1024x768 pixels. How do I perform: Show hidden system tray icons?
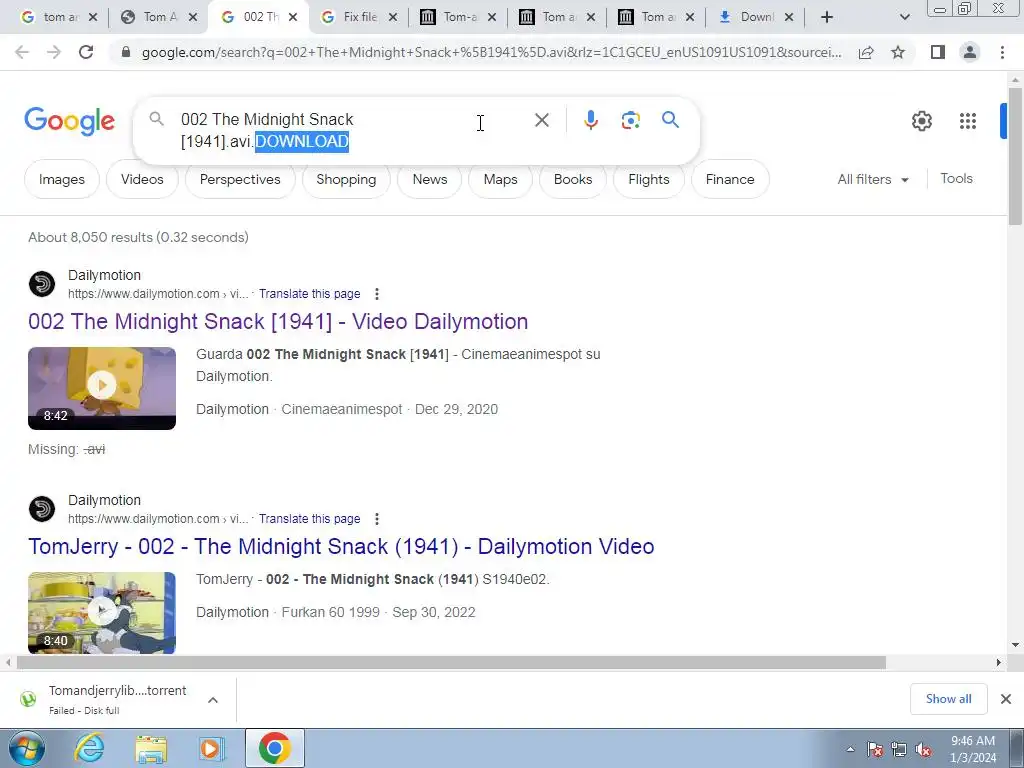[850, 750]
